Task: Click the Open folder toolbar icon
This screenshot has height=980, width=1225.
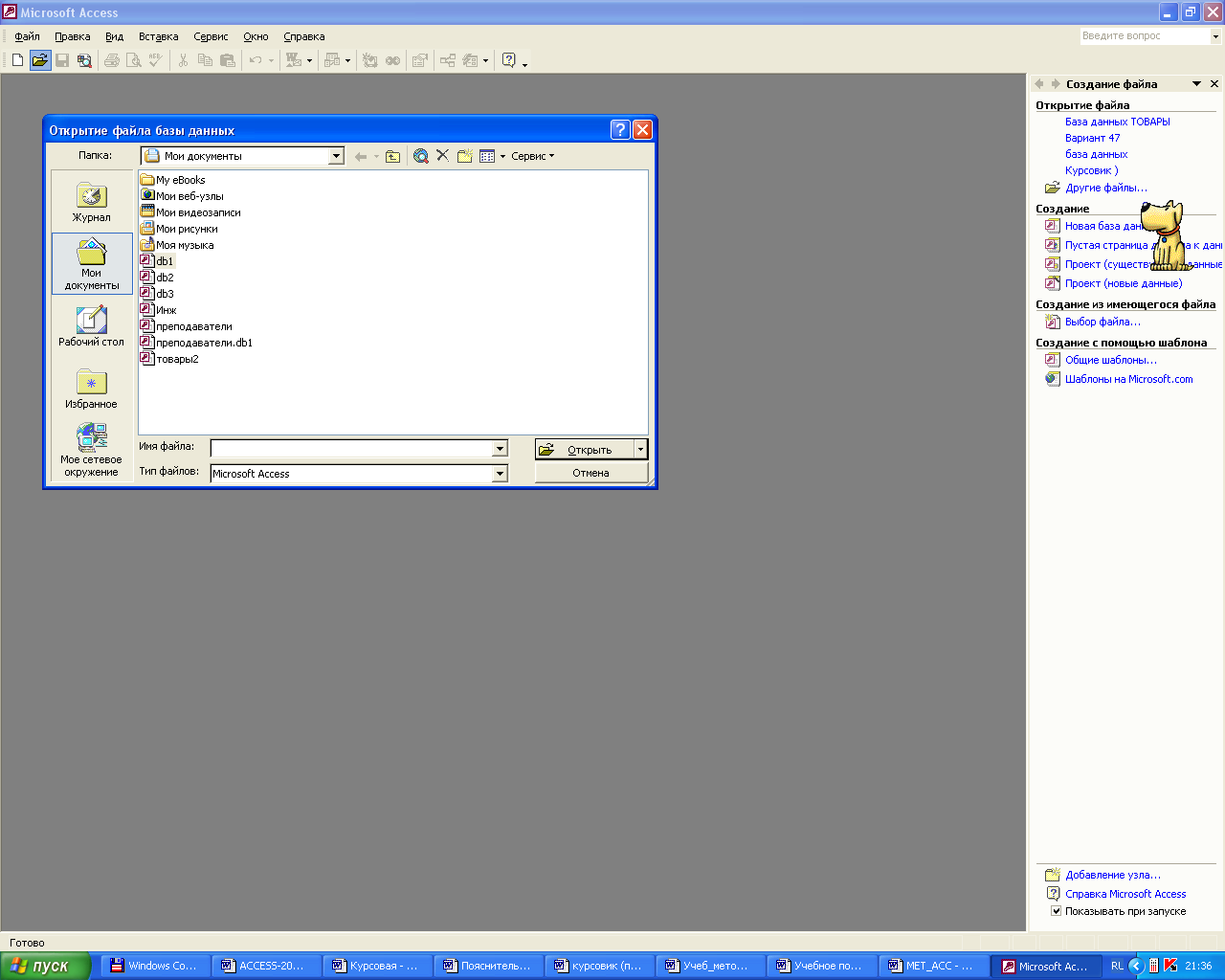Action: 39,60
